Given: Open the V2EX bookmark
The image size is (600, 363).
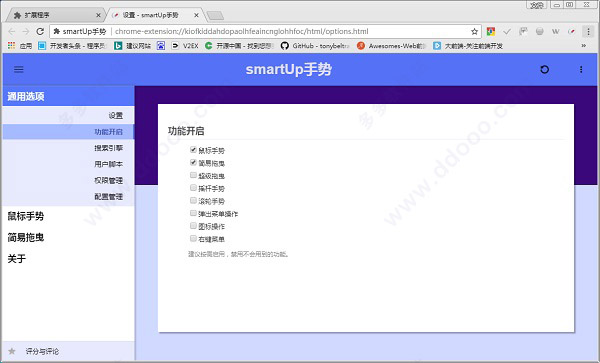Looking at the screenshot, I should tap(185, 46).
